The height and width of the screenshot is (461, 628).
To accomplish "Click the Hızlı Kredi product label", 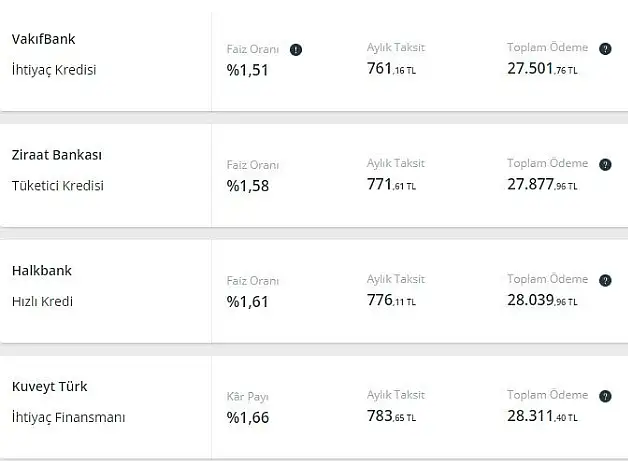I will point(42,301).
